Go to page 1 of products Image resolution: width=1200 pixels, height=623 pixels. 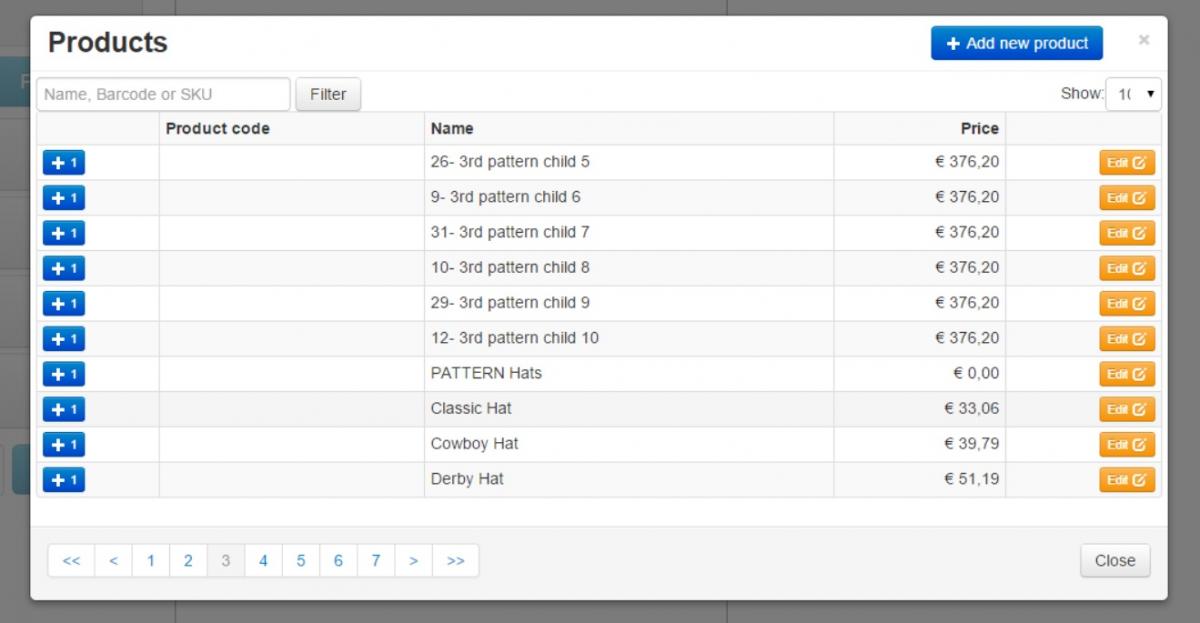151,561
